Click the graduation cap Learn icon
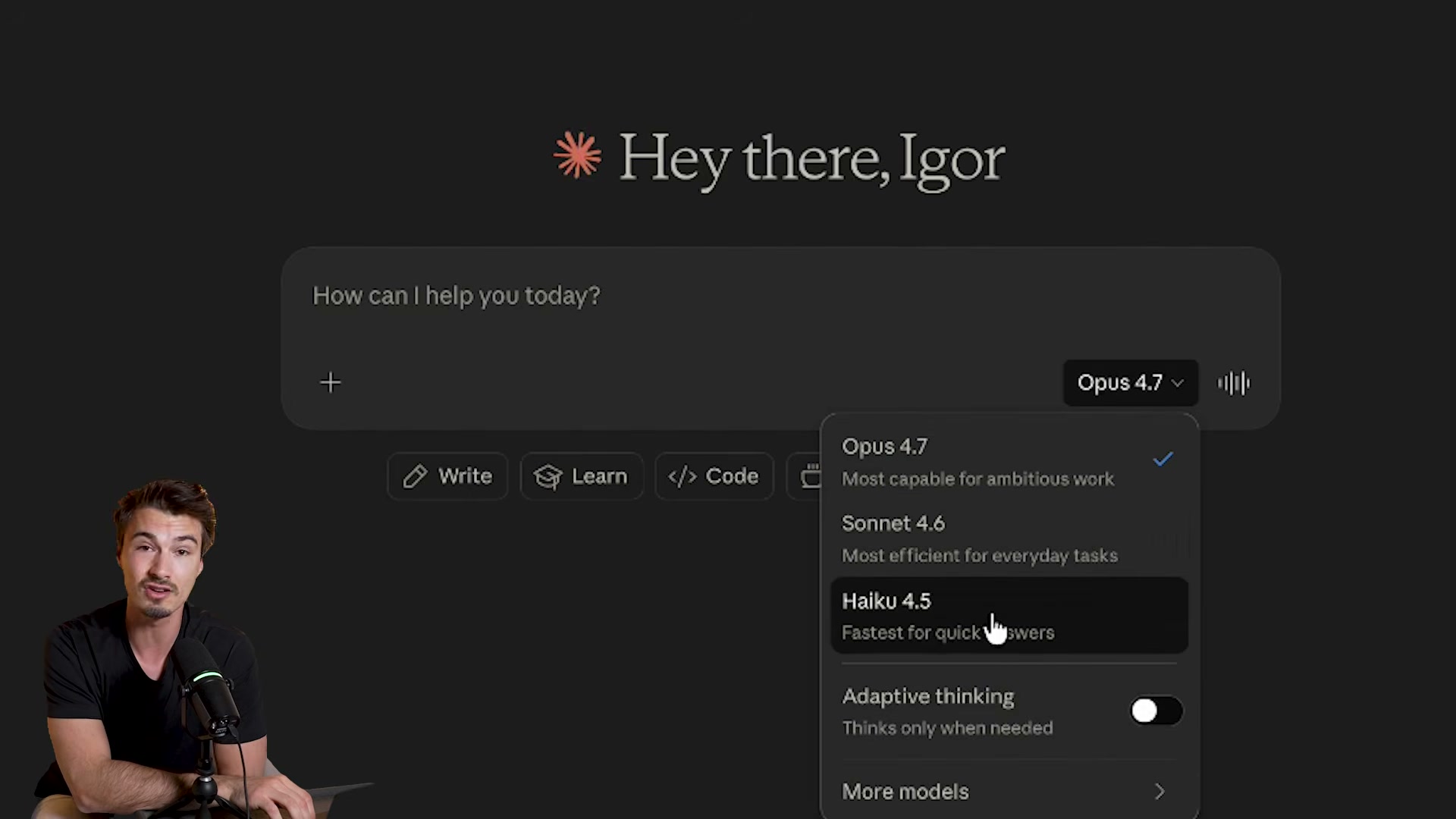Viewport: 1456px width, 819px height. [x=548, y=476]
